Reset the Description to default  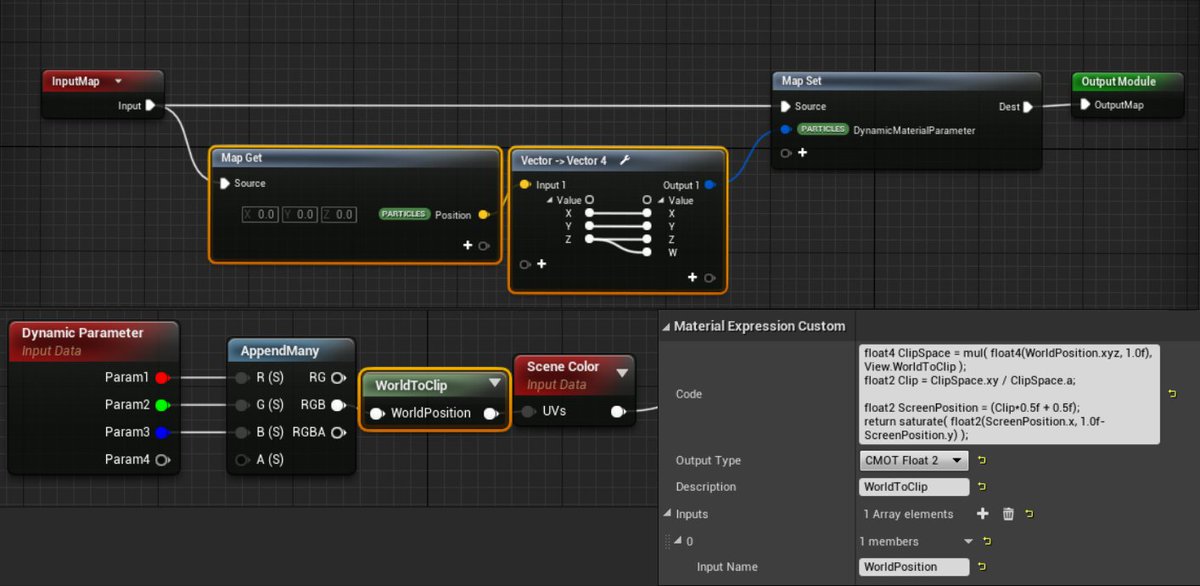(x=983, y=487)
